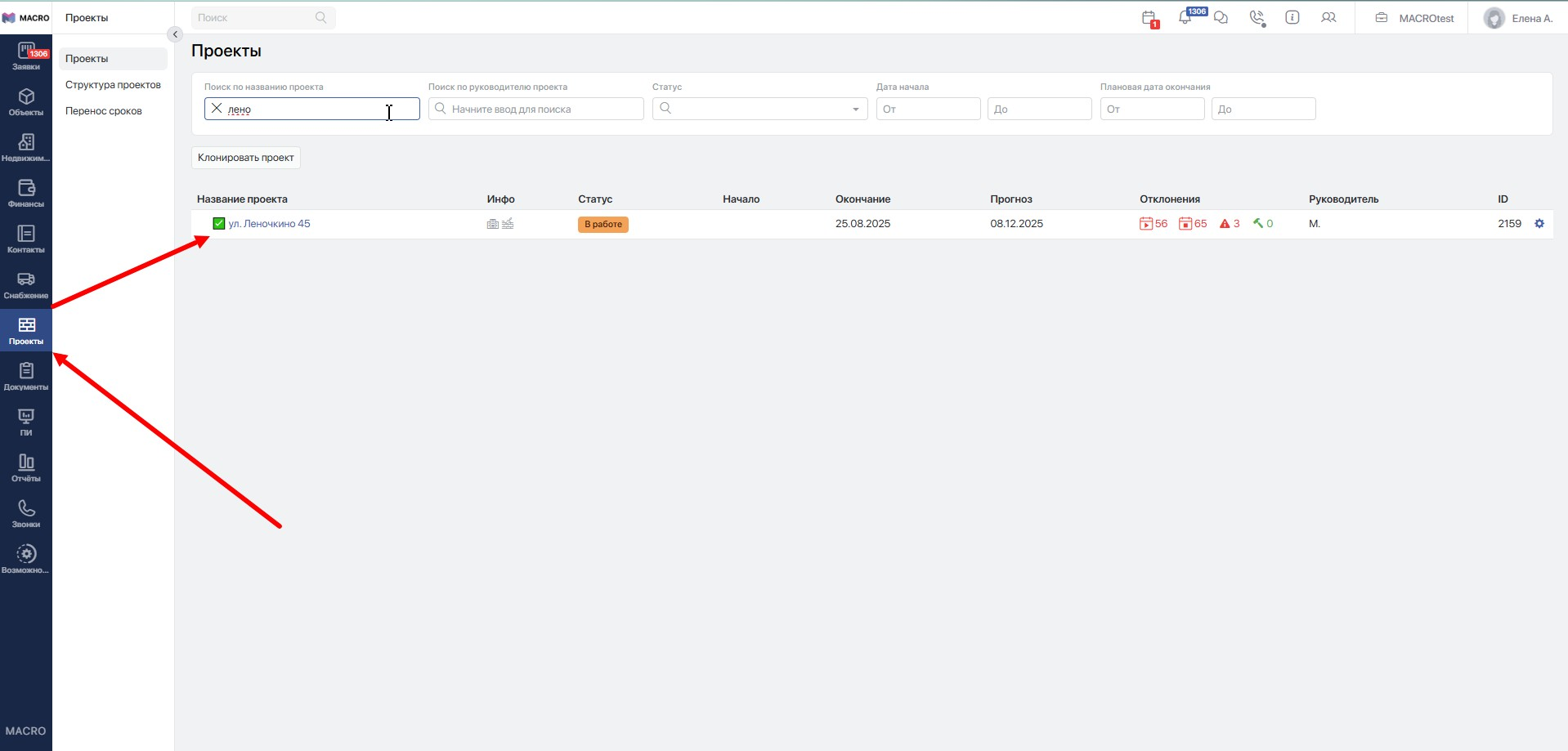Open Документы from the sidebar
The width and height of the screenshot is (1568, 751).
[x=26, y=377]
